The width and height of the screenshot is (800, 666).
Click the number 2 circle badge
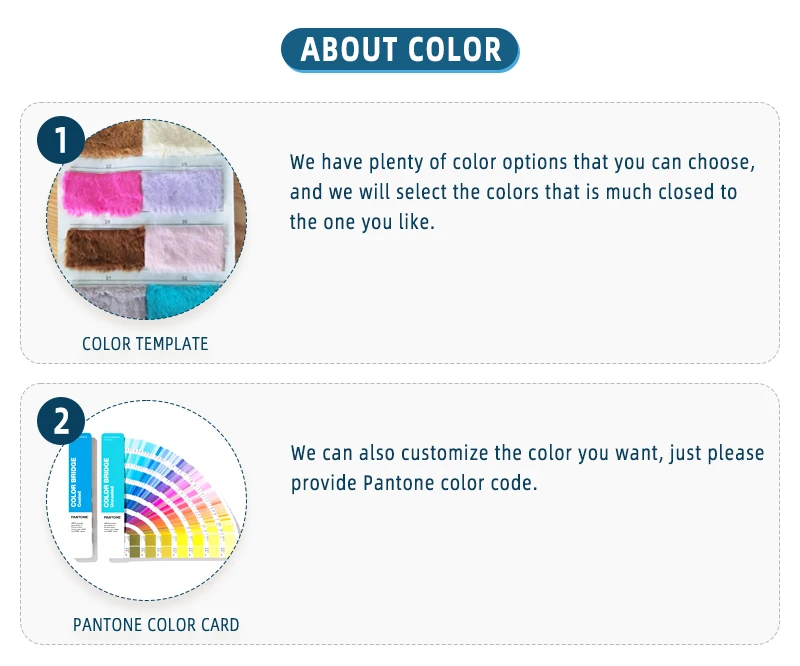tap(62, 420)
